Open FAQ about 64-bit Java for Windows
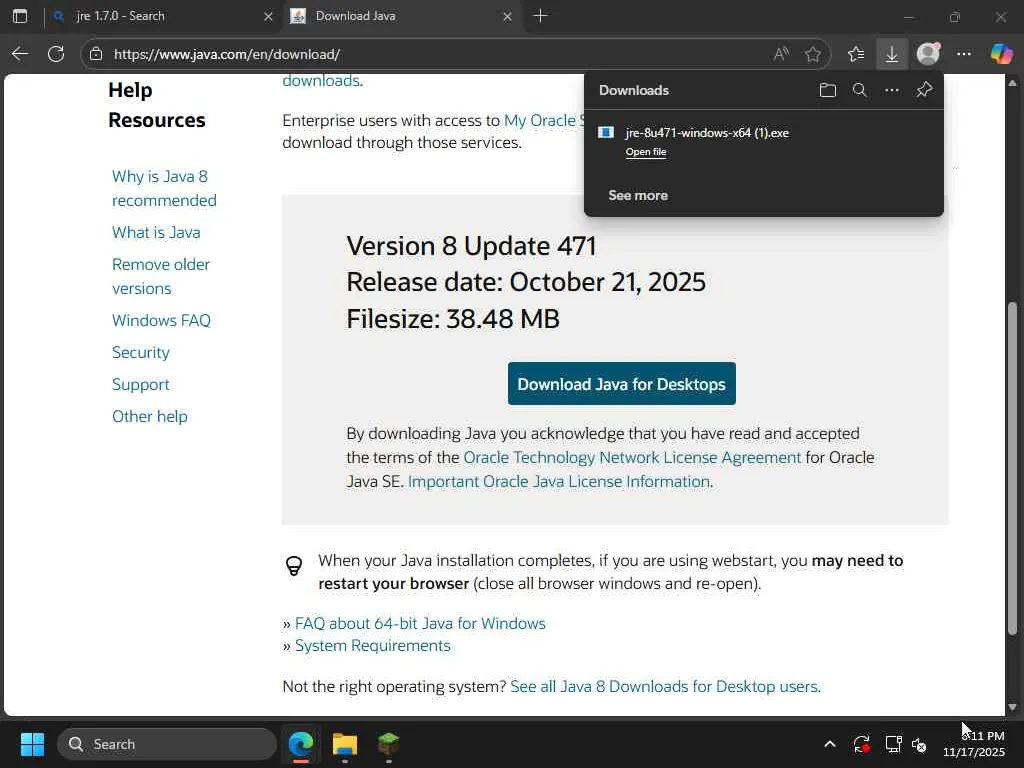Image resolution: width=1024 pixels, height=768 pixels. pos(420,623)
